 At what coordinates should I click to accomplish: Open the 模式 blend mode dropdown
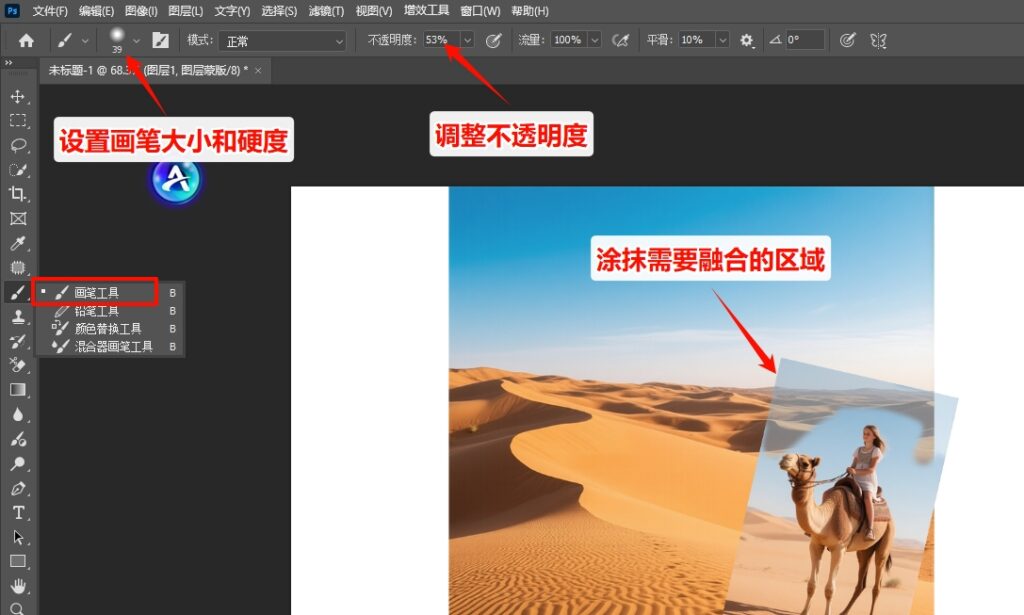point(282,41)
